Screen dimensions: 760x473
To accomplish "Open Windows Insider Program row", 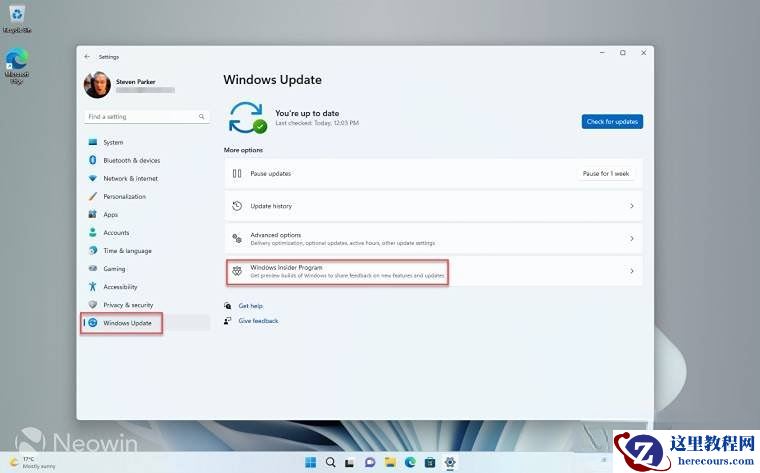I will [x=433, y=271].
